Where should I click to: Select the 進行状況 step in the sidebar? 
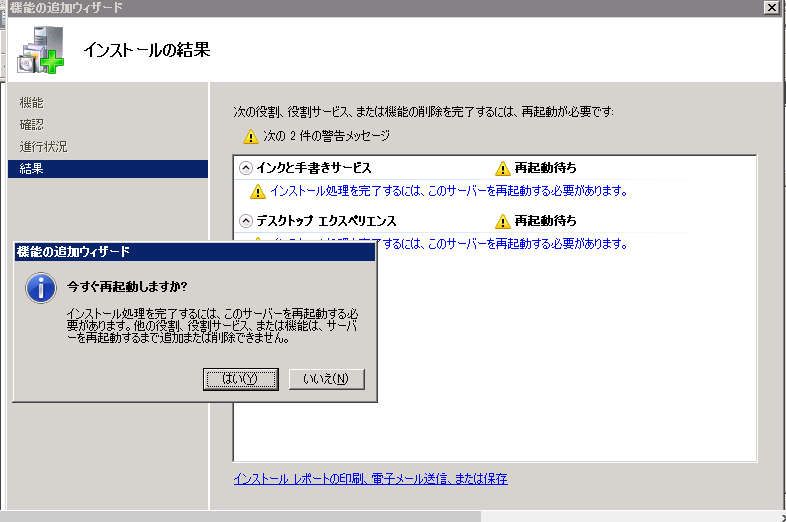pyautogui.click(x=43, y=147)
